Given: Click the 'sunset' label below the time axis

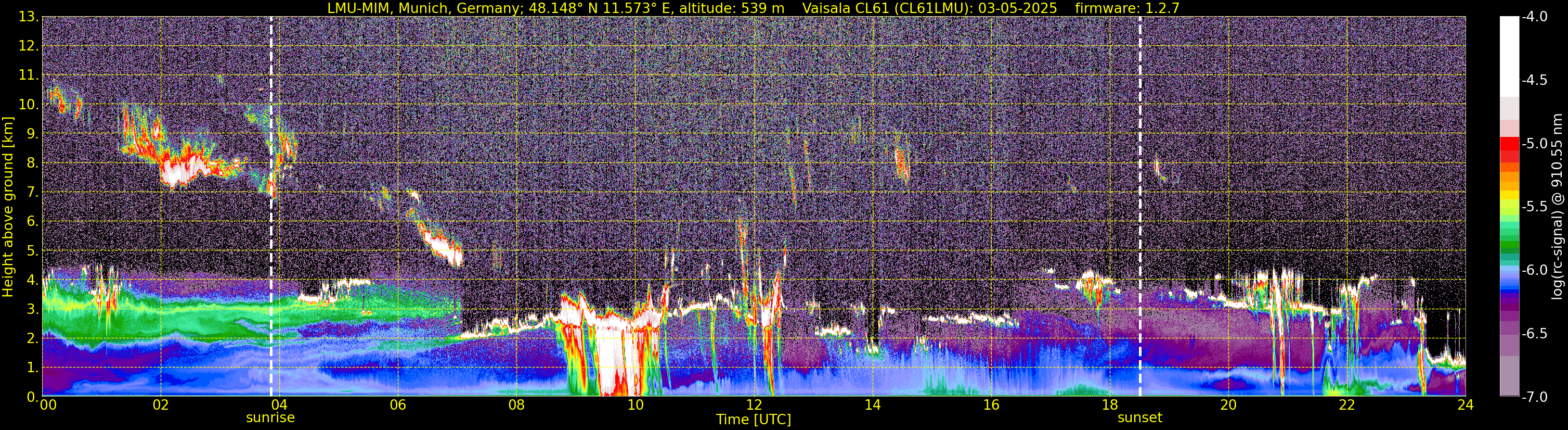Looking at the screenshot, I should tap(1139, 418).
